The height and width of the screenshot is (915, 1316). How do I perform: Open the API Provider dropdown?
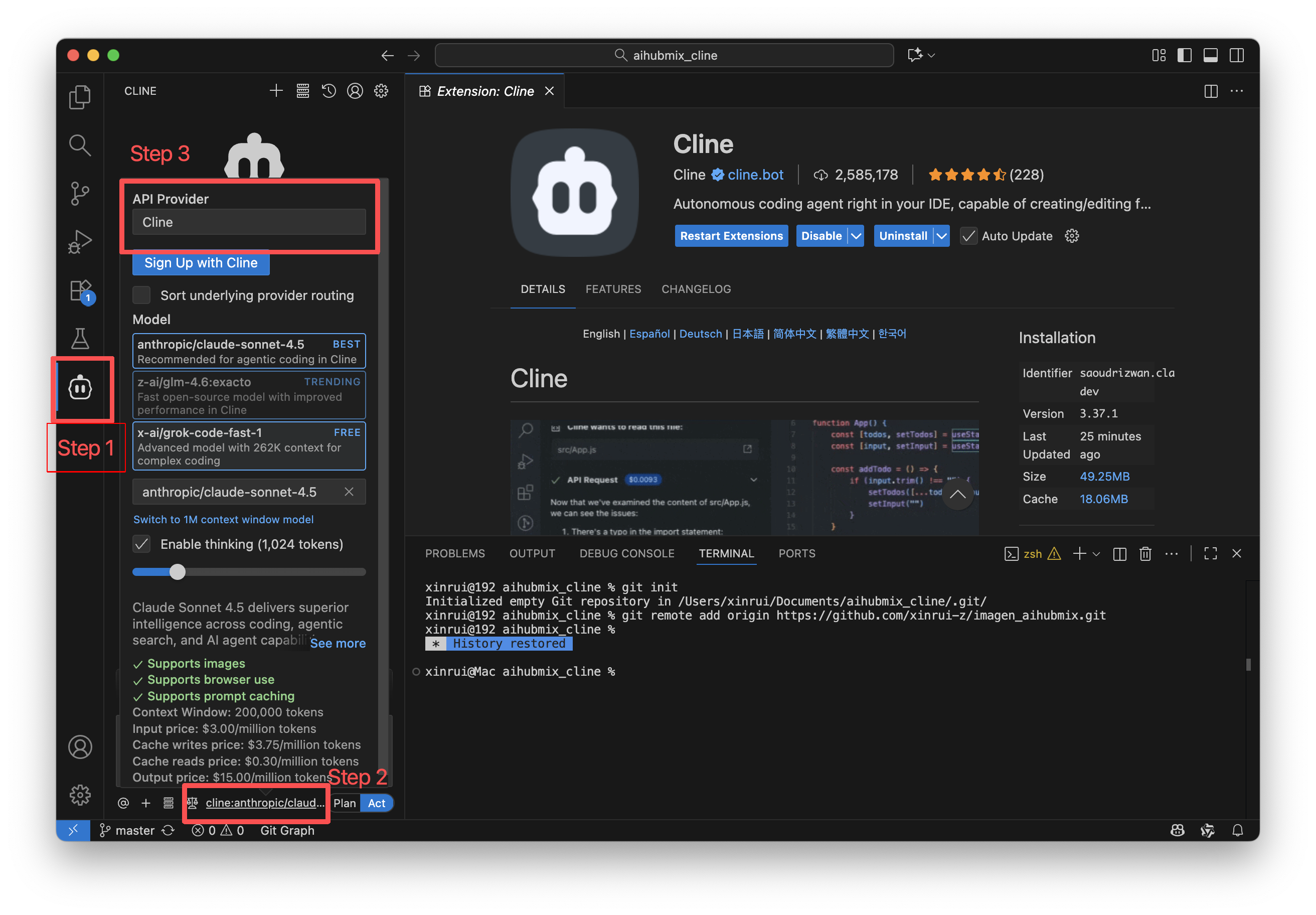pyautogui.click(x=249, y=222)
